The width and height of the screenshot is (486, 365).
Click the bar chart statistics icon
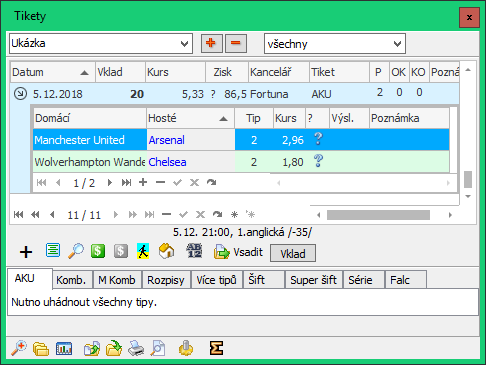64,349
